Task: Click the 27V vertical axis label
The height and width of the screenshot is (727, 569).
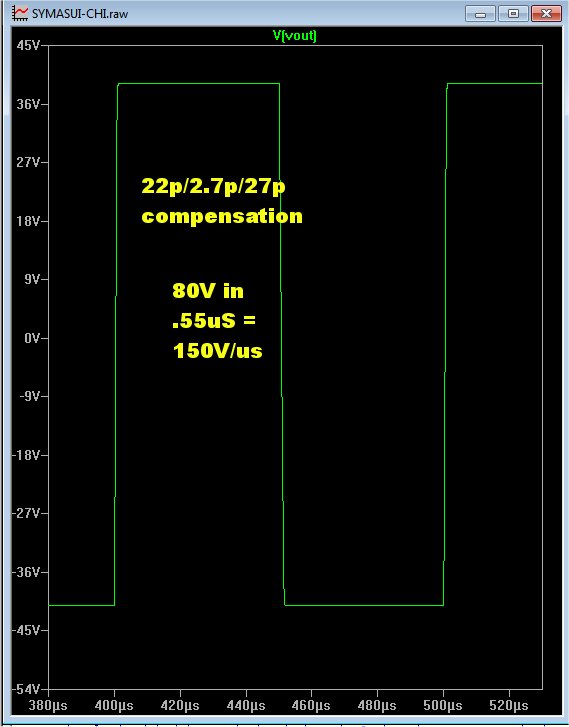Action: [29, 162]
